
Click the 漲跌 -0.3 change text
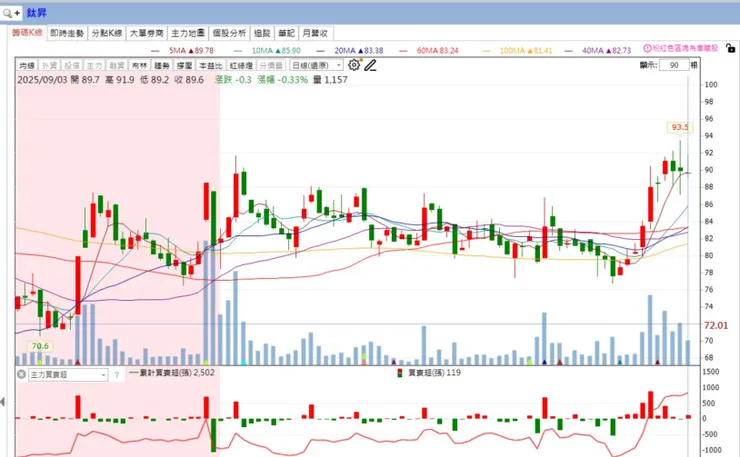[233, 80]
